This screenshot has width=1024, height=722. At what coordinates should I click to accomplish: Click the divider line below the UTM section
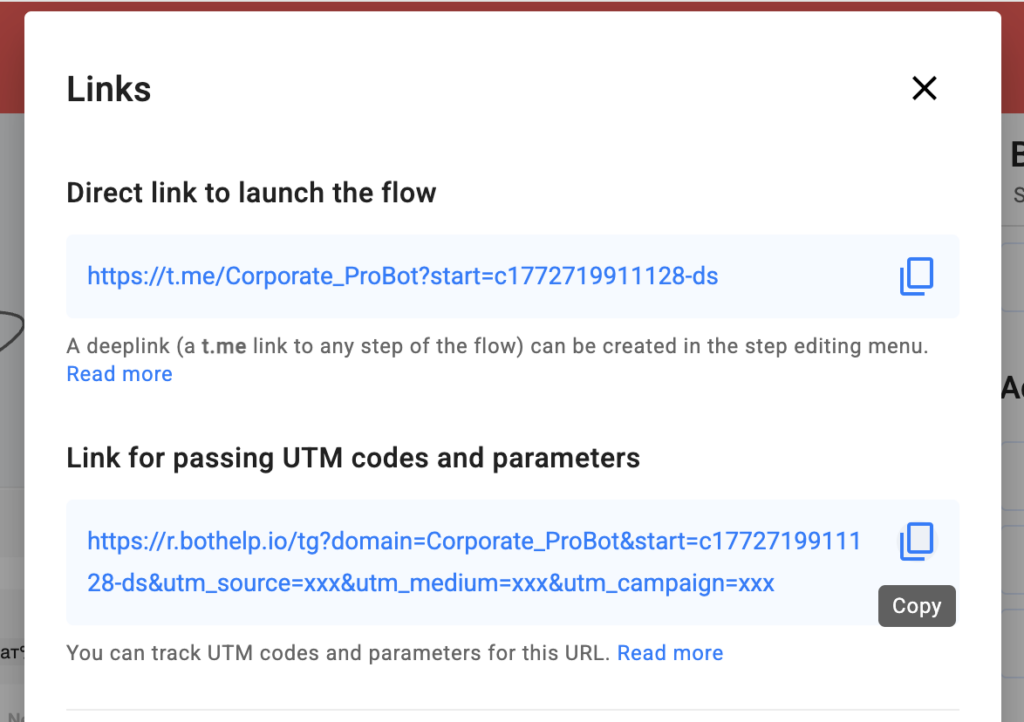[x=512, y=710]
